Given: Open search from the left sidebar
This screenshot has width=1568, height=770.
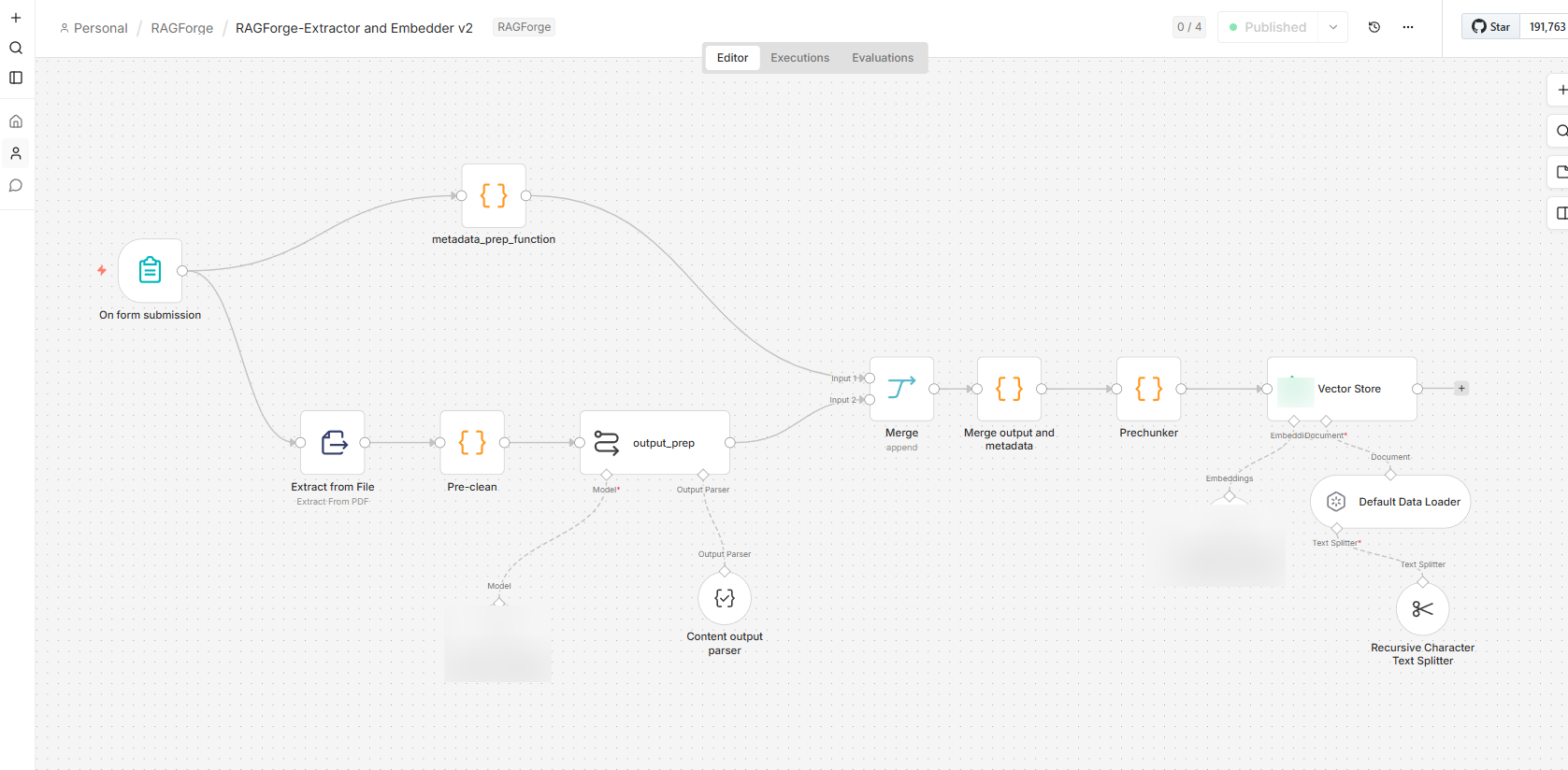Looking at the screenshot, I should pyautogui.click(x=16, y=48).
